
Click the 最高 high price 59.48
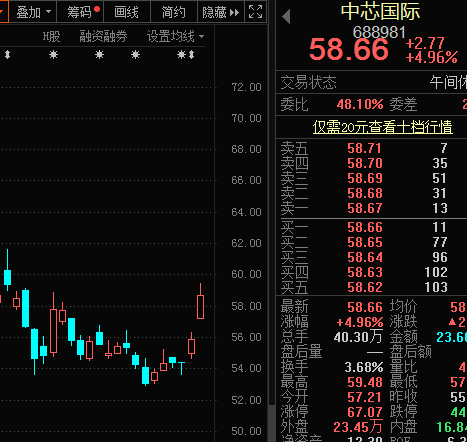365,382
